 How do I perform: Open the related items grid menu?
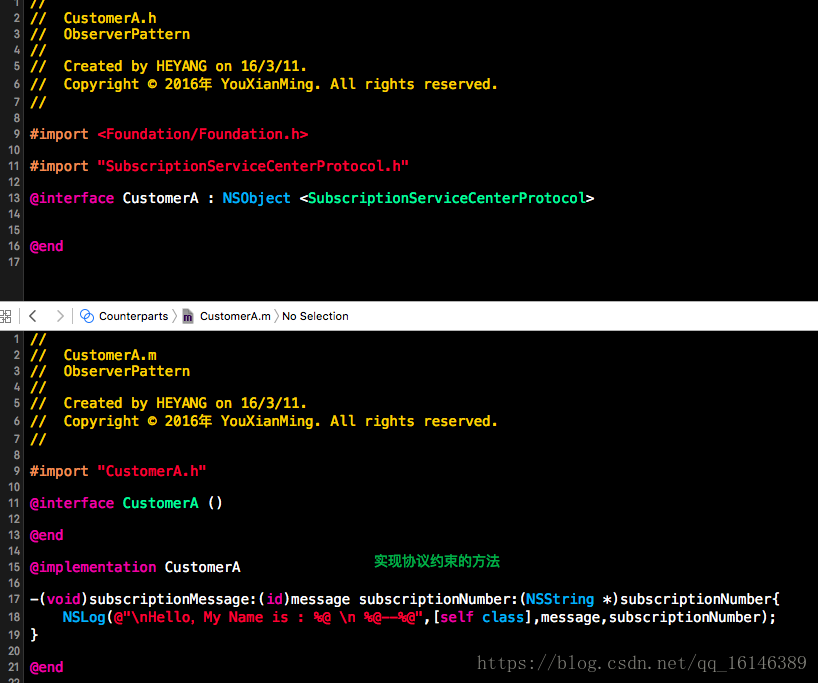5,316
